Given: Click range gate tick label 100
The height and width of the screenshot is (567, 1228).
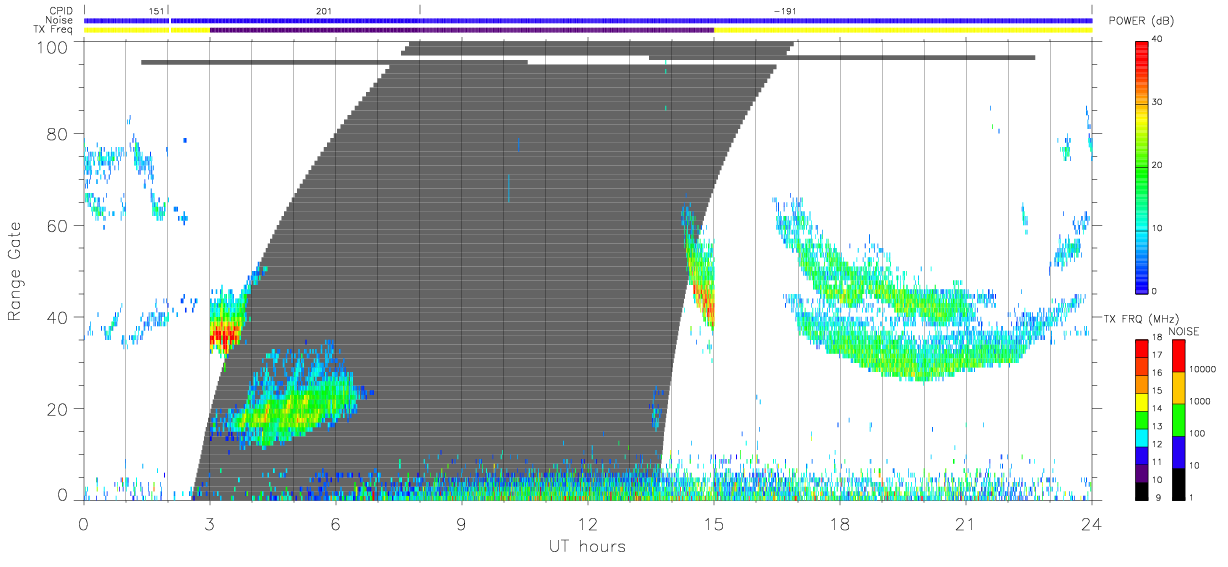Looking at the screenshot, I should click(x=54, y=46).
